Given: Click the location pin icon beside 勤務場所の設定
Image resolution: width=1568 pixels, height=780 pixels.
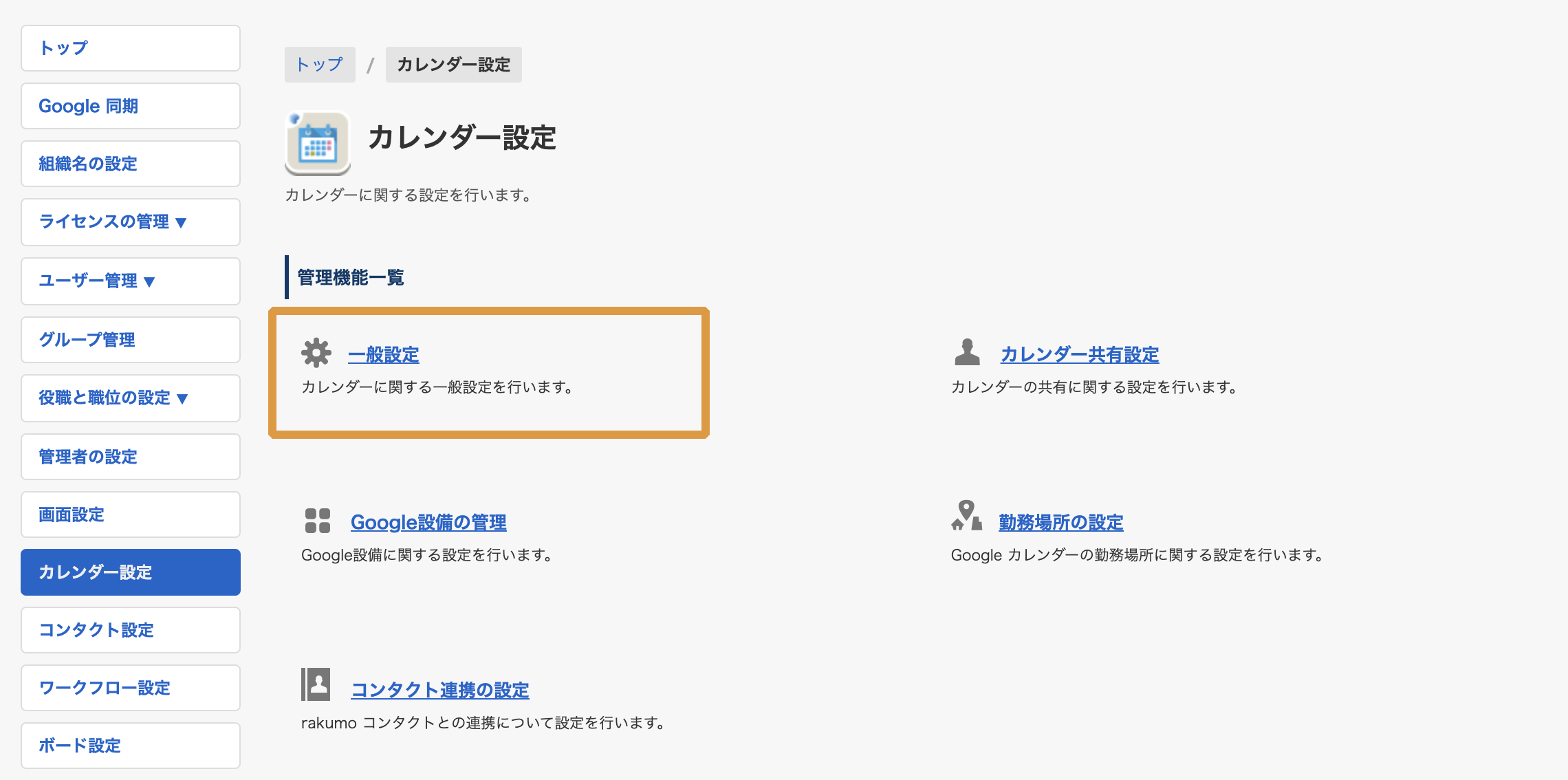Looking at the screenshot, I should click(966, 515).
